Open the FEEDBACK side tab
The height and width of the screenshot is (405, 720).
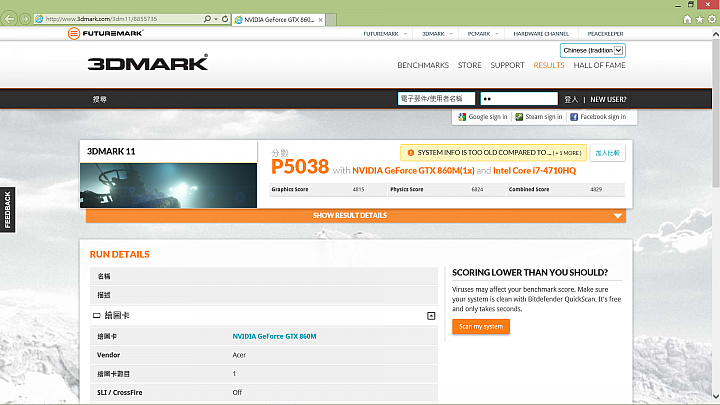tap(7, 210)
